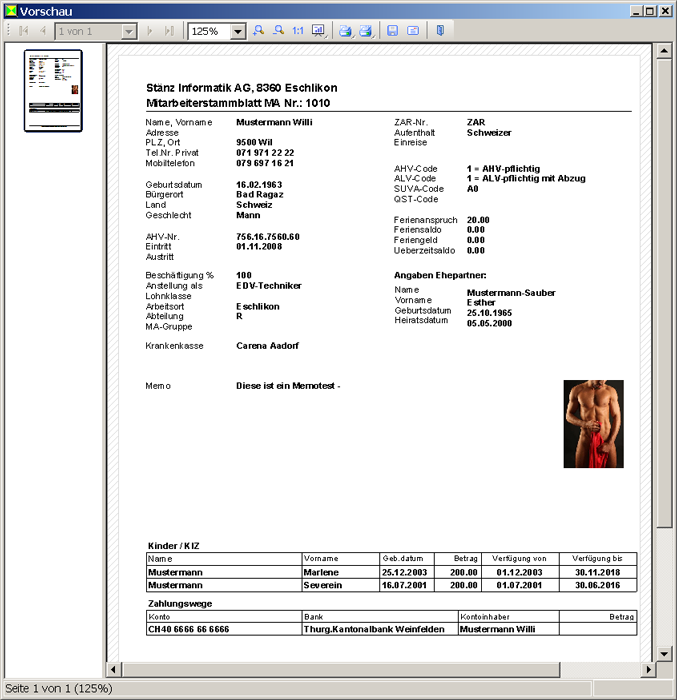677x700 pixels.
Task: Select the page 1 thumbnail
Action: (x=53, y=90)
